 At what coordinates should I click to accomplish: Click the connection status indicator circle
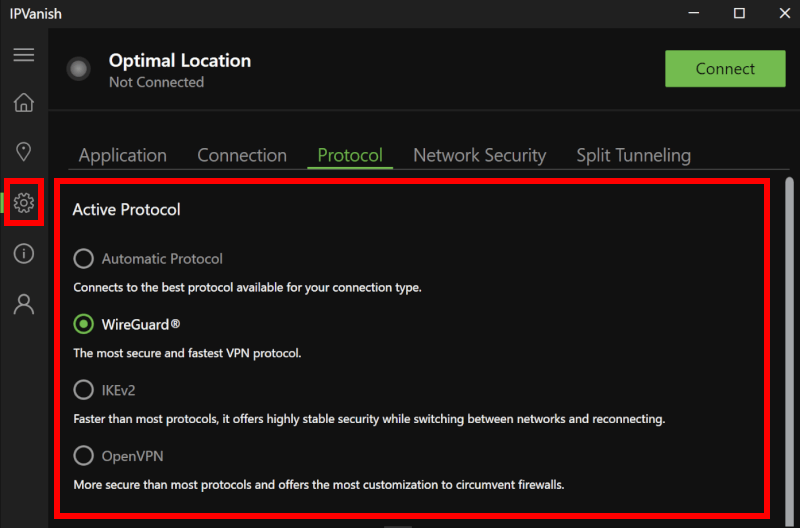tap(79, 69)
